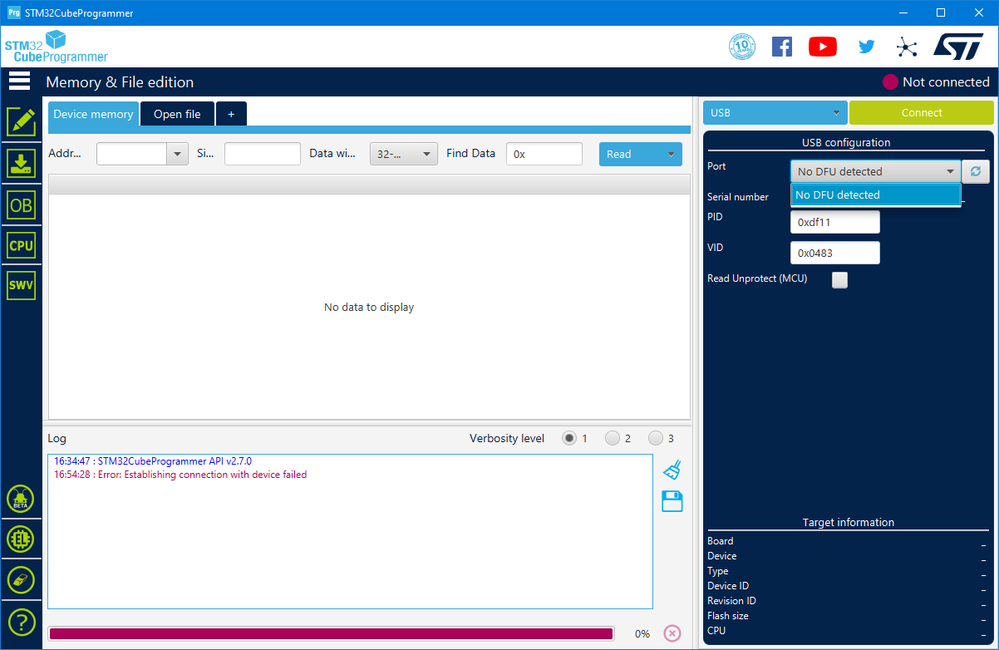Open the Twitter link icon

click(x=866, y=47)
